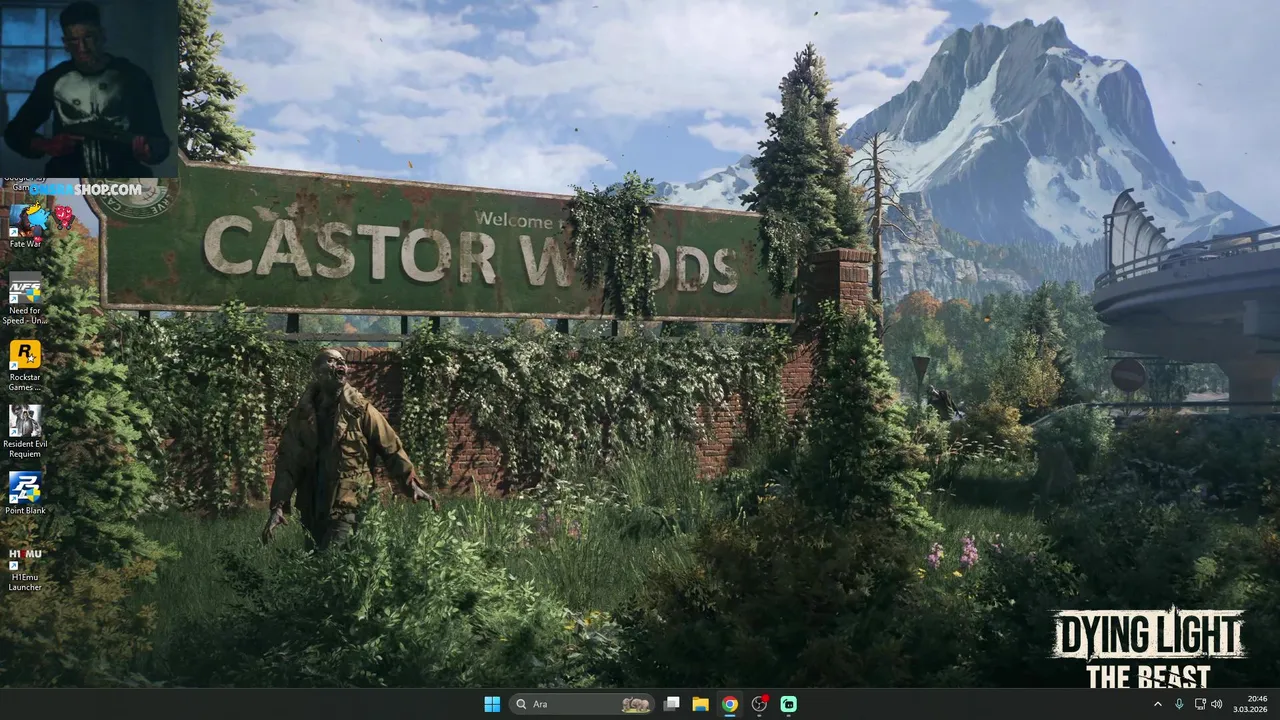Open Task View from the taskbar

(672, 704)
